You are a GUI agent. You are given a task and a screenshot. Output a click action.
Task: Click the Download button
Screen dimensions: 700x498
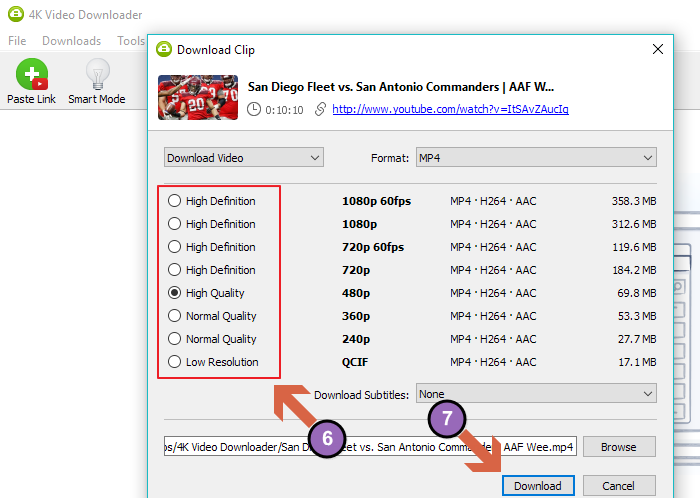538,486
